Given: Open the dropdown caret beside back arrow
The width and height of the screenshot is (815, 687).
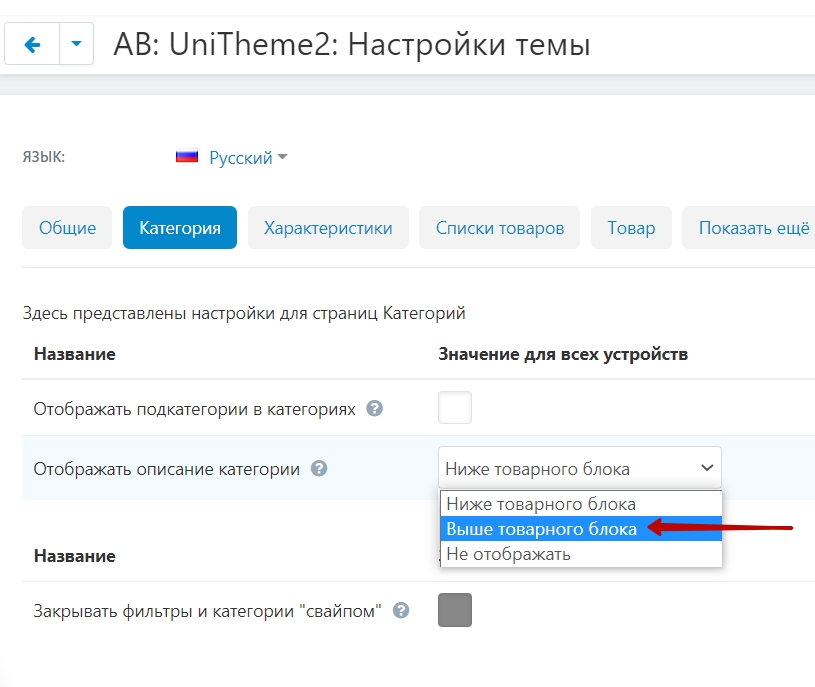Looking at the screenshot, I should (77, 44).
